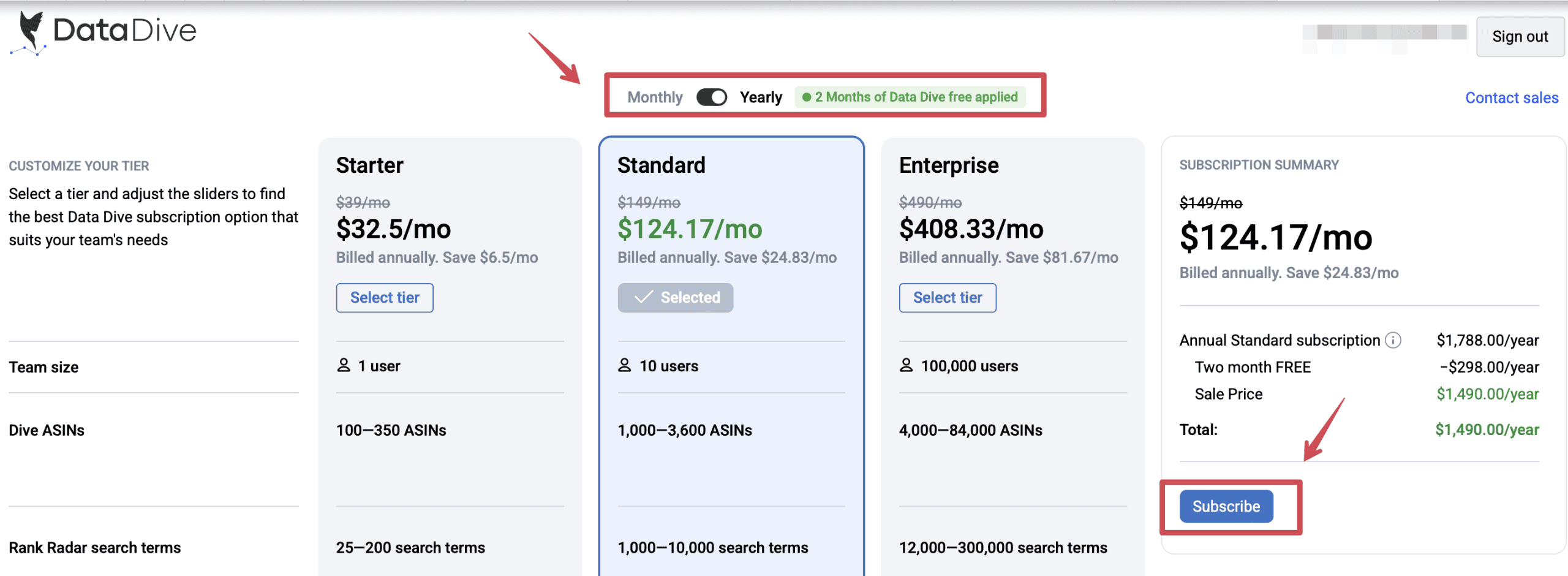Click '100—350 ASINs' in Starter column

click(x=391, y=430)
